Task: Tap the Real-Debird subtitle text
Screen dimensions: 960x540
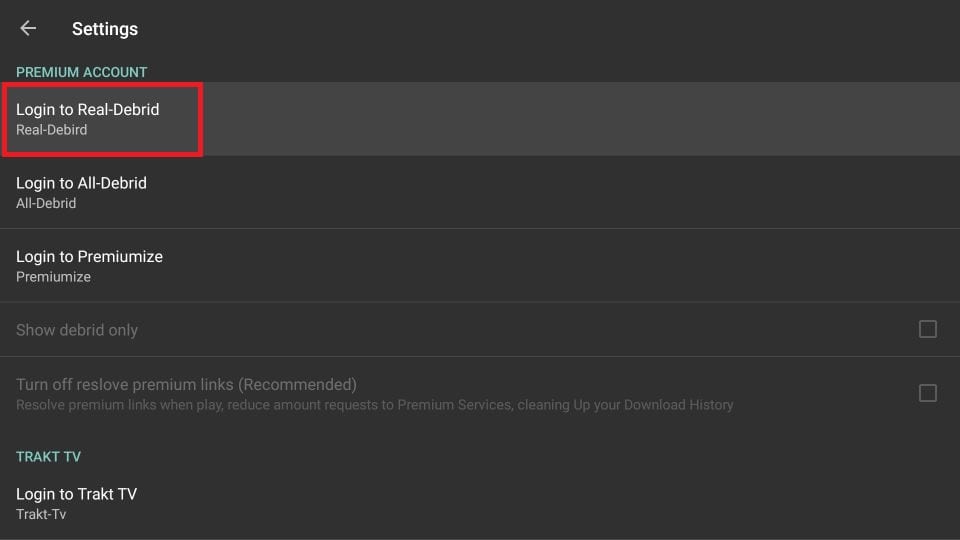Action: [x=51, y=130]
